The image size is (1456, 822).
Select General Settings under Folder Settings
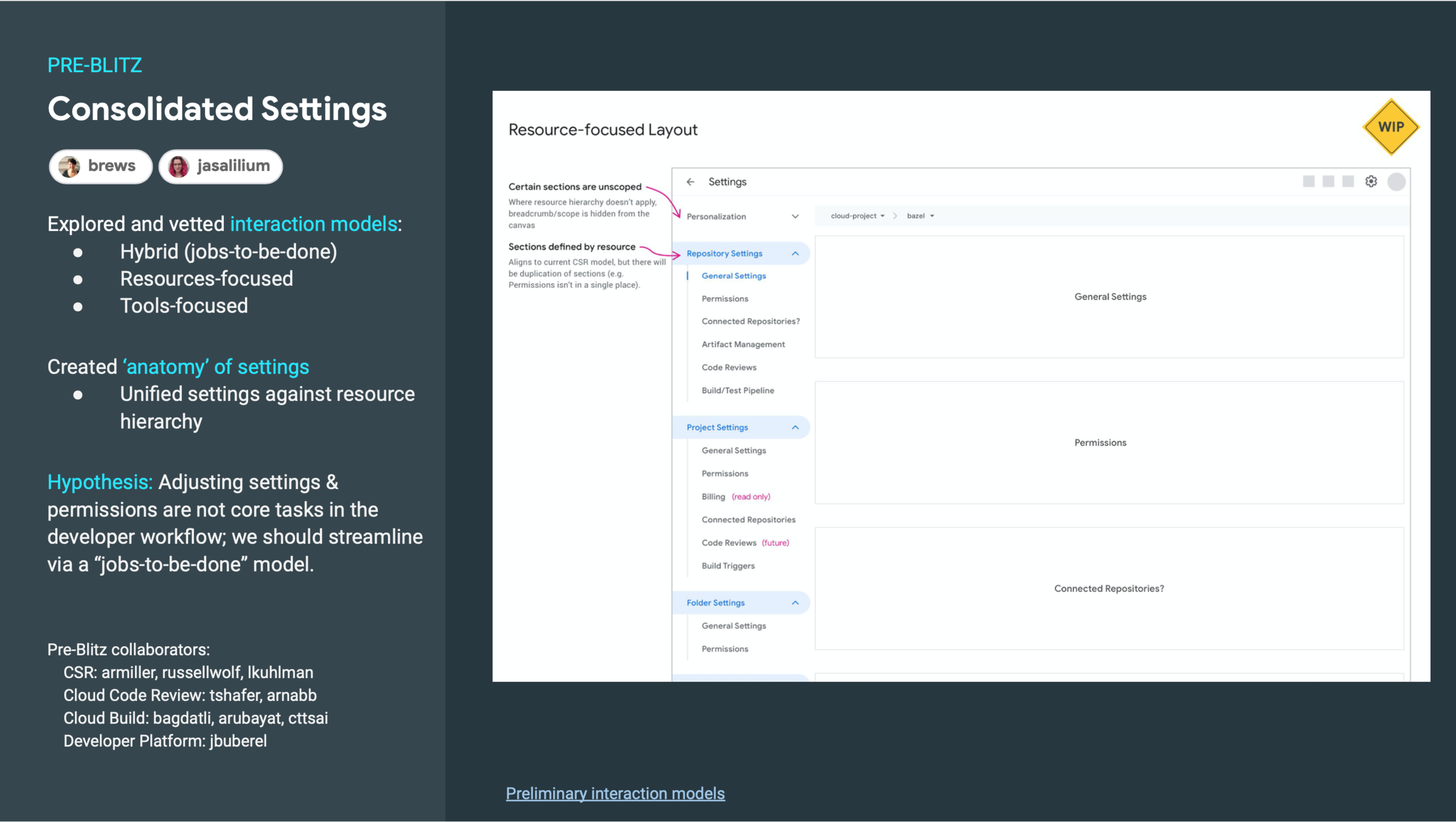(x=734, y=625)
